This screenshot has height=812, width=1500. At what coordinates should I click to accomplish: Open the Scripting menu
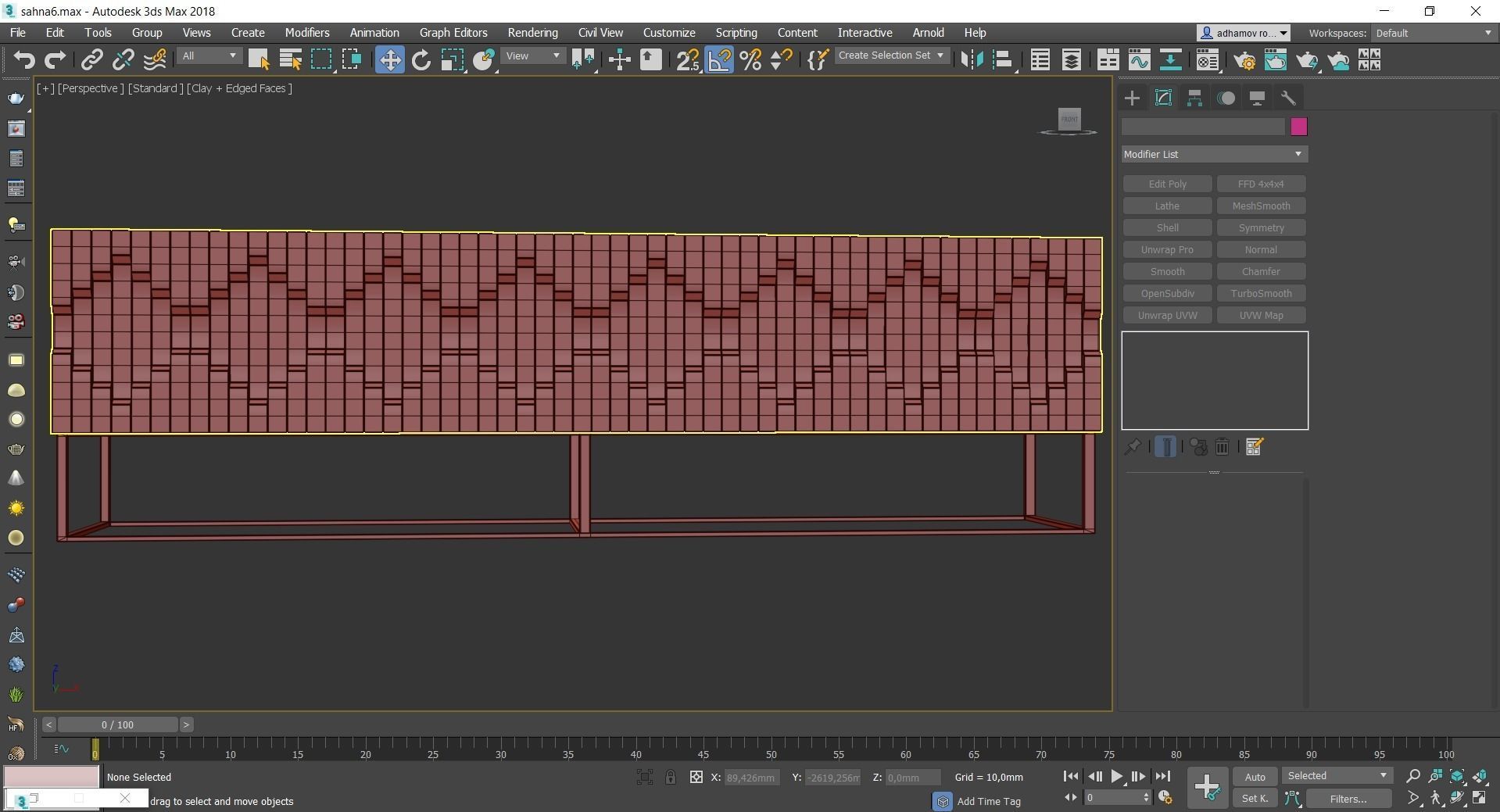click(736, 33)
